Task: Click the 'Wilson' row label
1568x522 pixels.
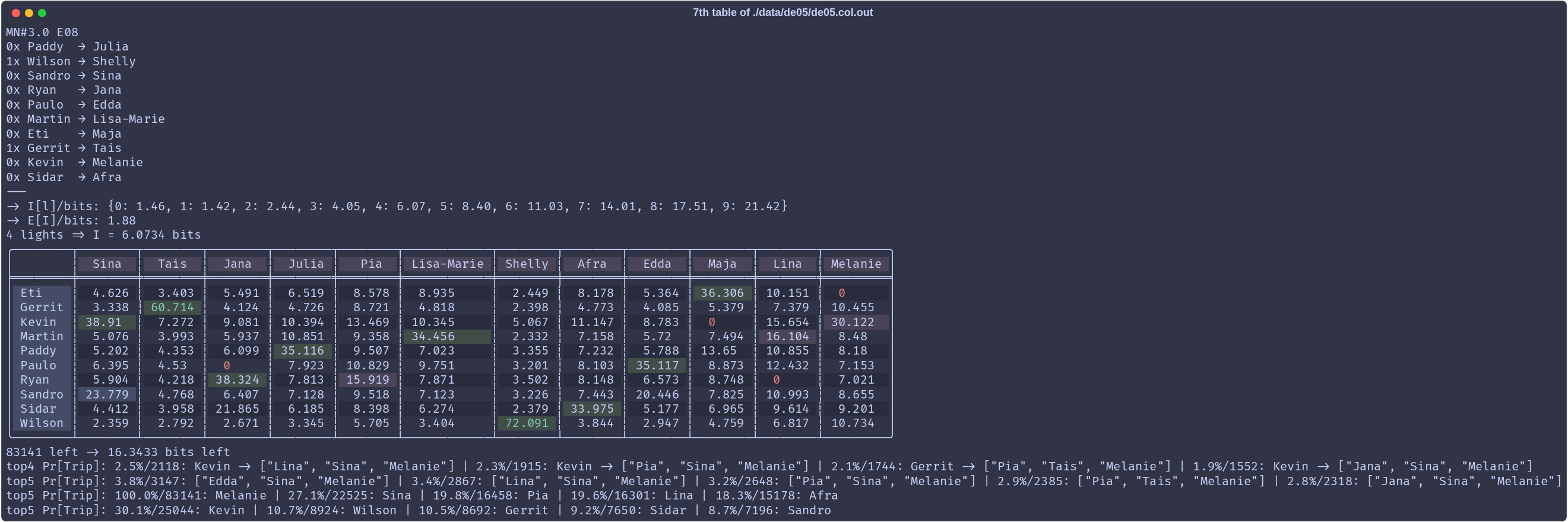Action: tap(42, 423)
